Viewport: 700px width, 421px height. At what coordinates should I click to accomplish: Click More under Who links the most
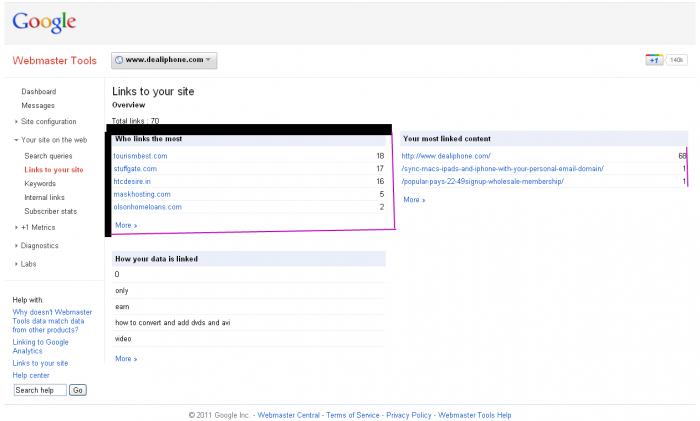coord(126,225)
